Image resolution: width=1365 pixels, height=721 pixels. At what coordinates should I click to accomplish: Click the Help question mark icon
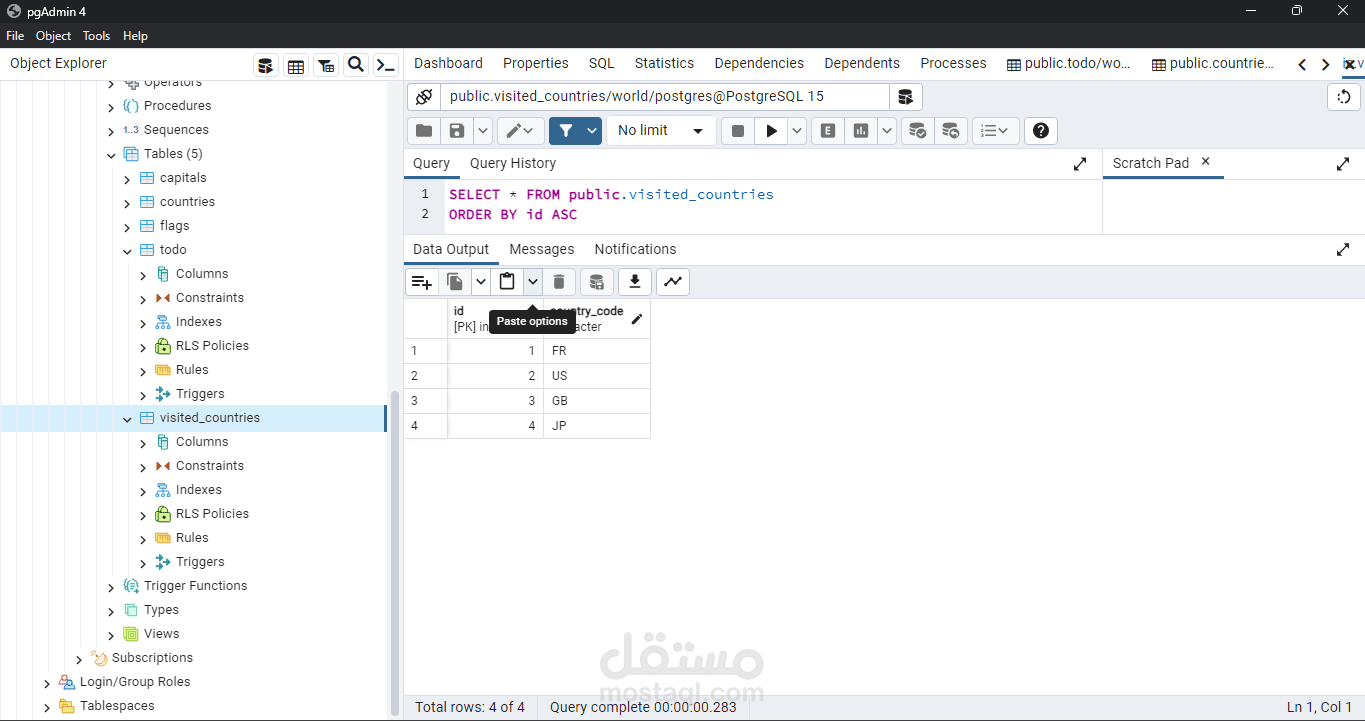pyautogui.click(x=1041, y=130)
